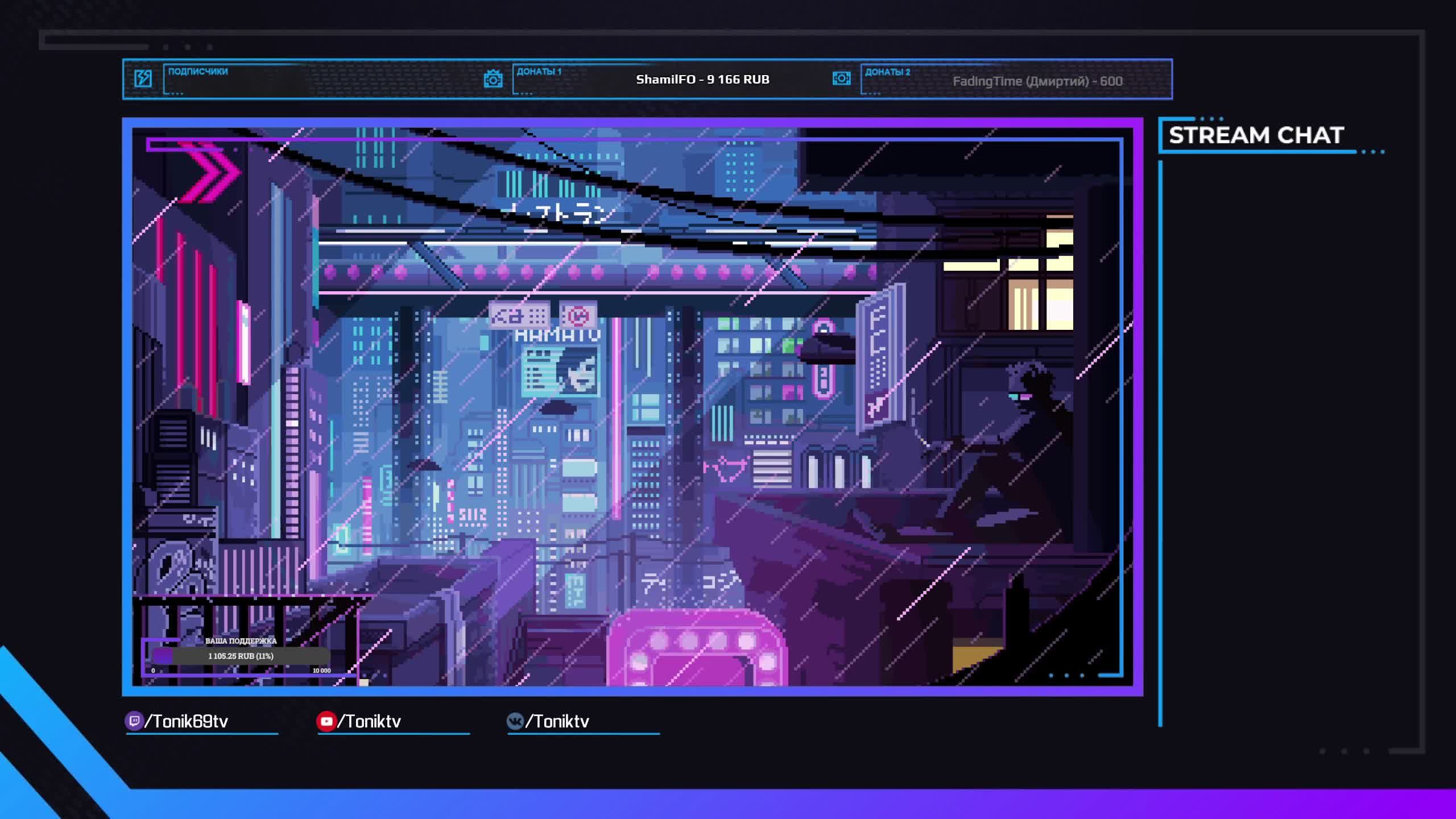Click the VK logo icon
Viewport: 1456px width, 819px height.
tap(515, 721)
